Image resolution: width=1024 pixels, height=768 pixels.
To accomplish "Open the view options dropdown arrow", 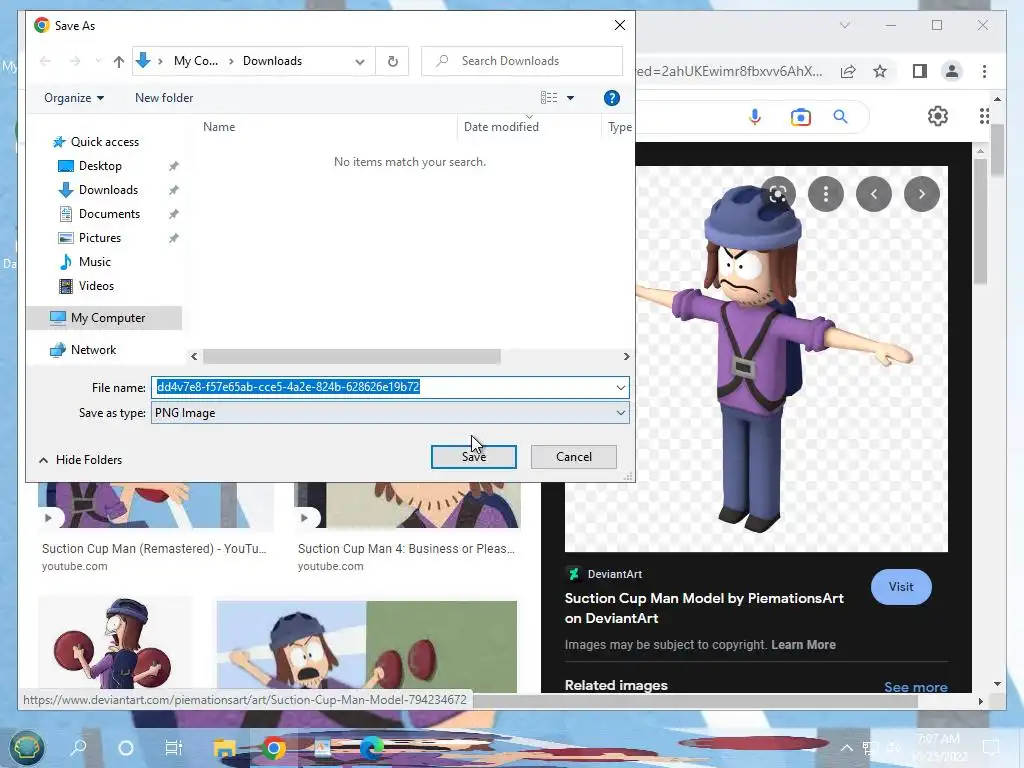I will coord(570,98).
